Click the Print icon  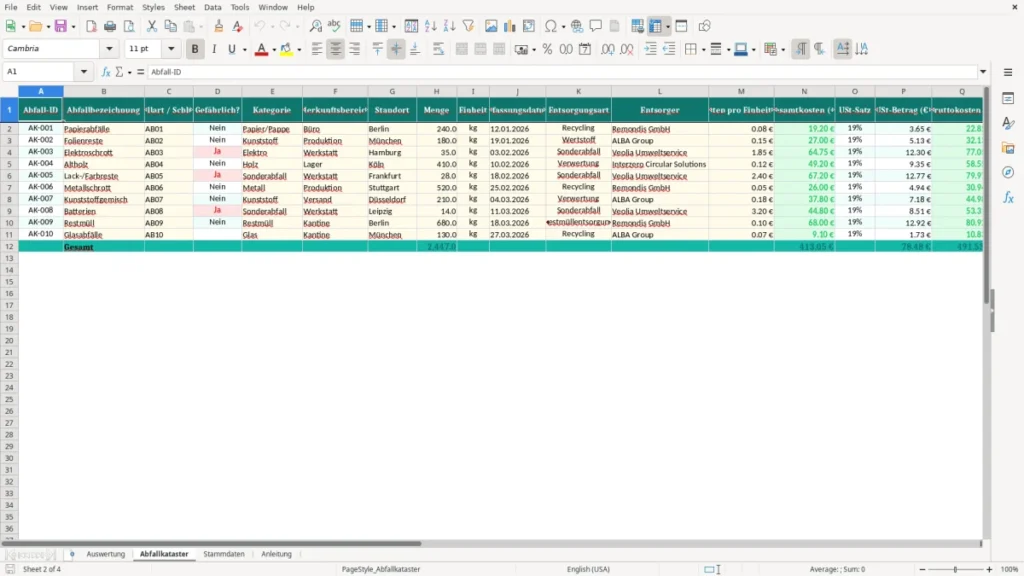(110, 26)
